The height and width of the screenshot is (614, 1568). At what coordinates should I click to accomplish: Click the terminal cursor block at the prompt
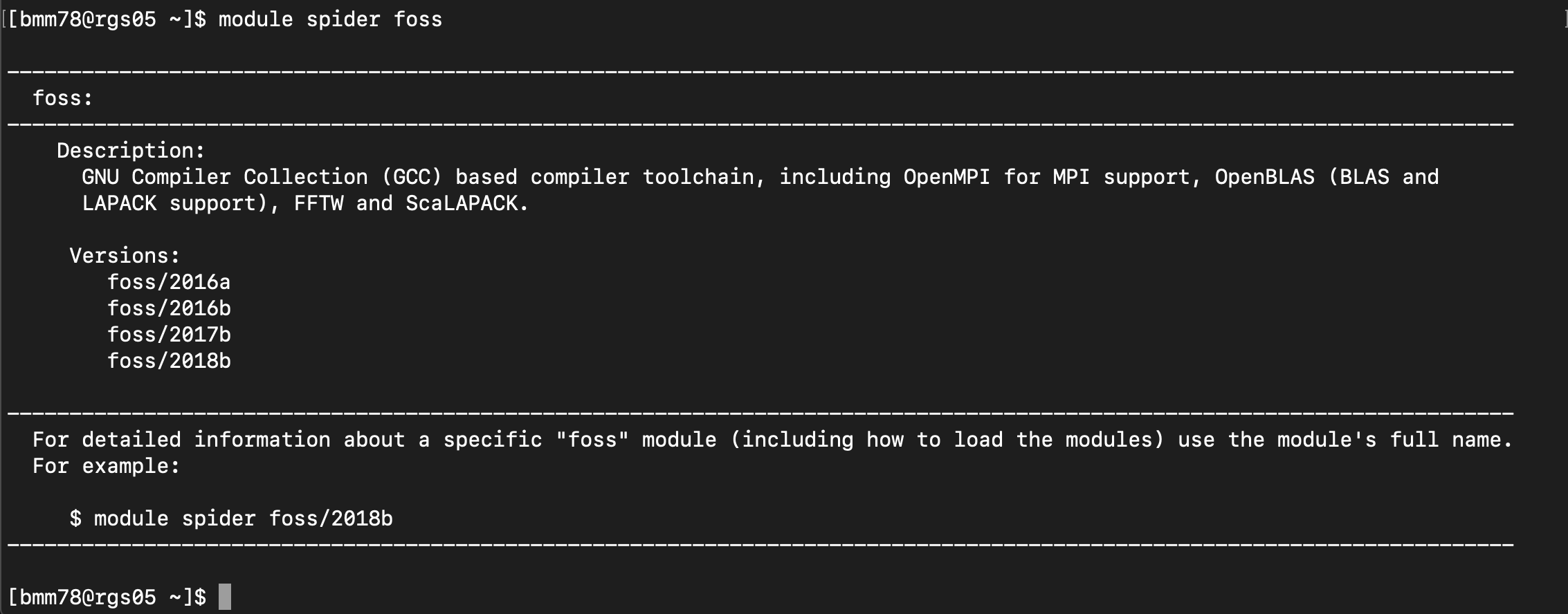pyautogui.click(x=225, y=597)
